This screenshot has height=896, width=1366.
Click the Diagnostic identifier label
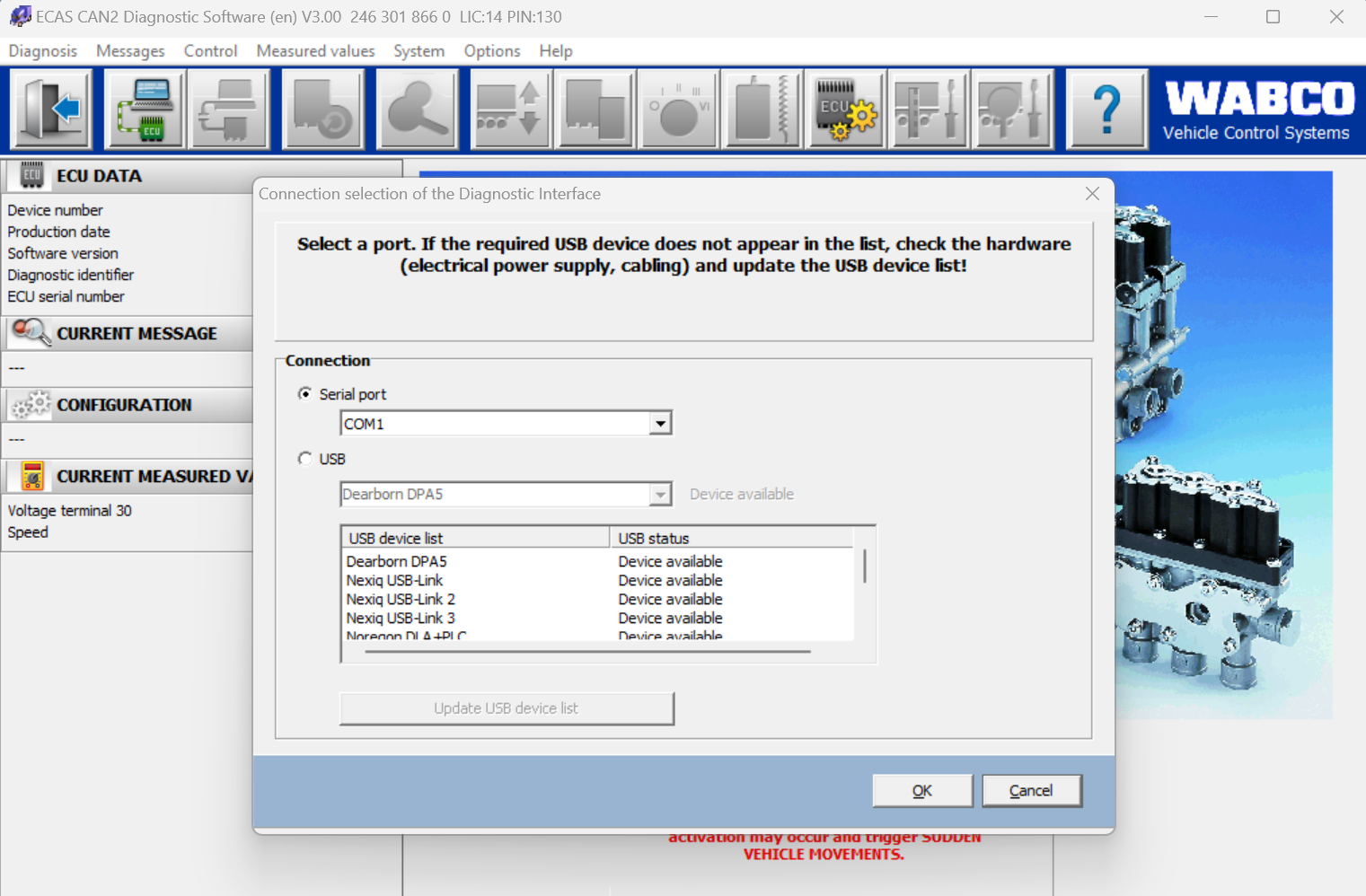[x=71, y=275]
